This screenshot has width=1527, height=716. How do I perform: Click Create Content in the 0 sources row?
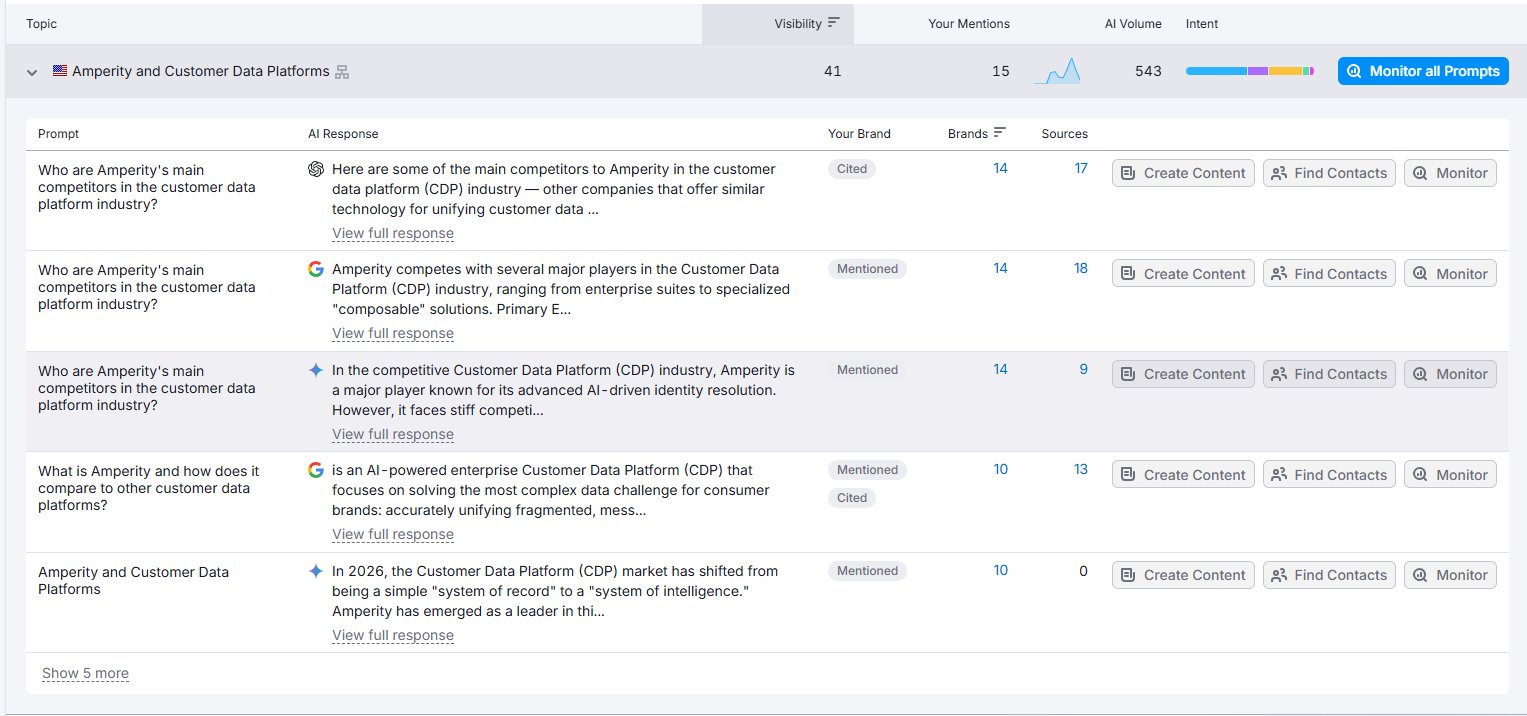click(1183, 575)
